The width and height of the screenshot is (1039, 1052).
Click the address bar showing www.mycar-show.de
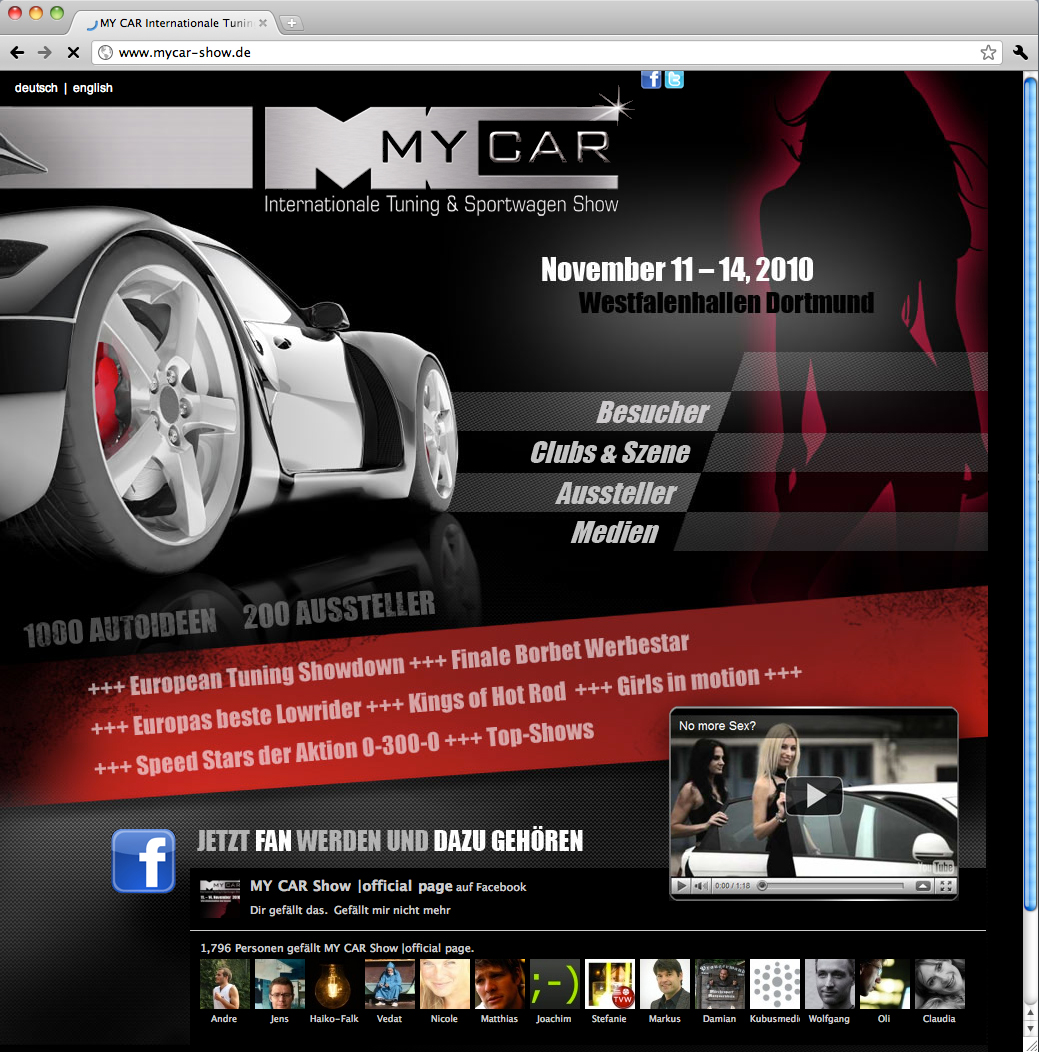[547, 52]
